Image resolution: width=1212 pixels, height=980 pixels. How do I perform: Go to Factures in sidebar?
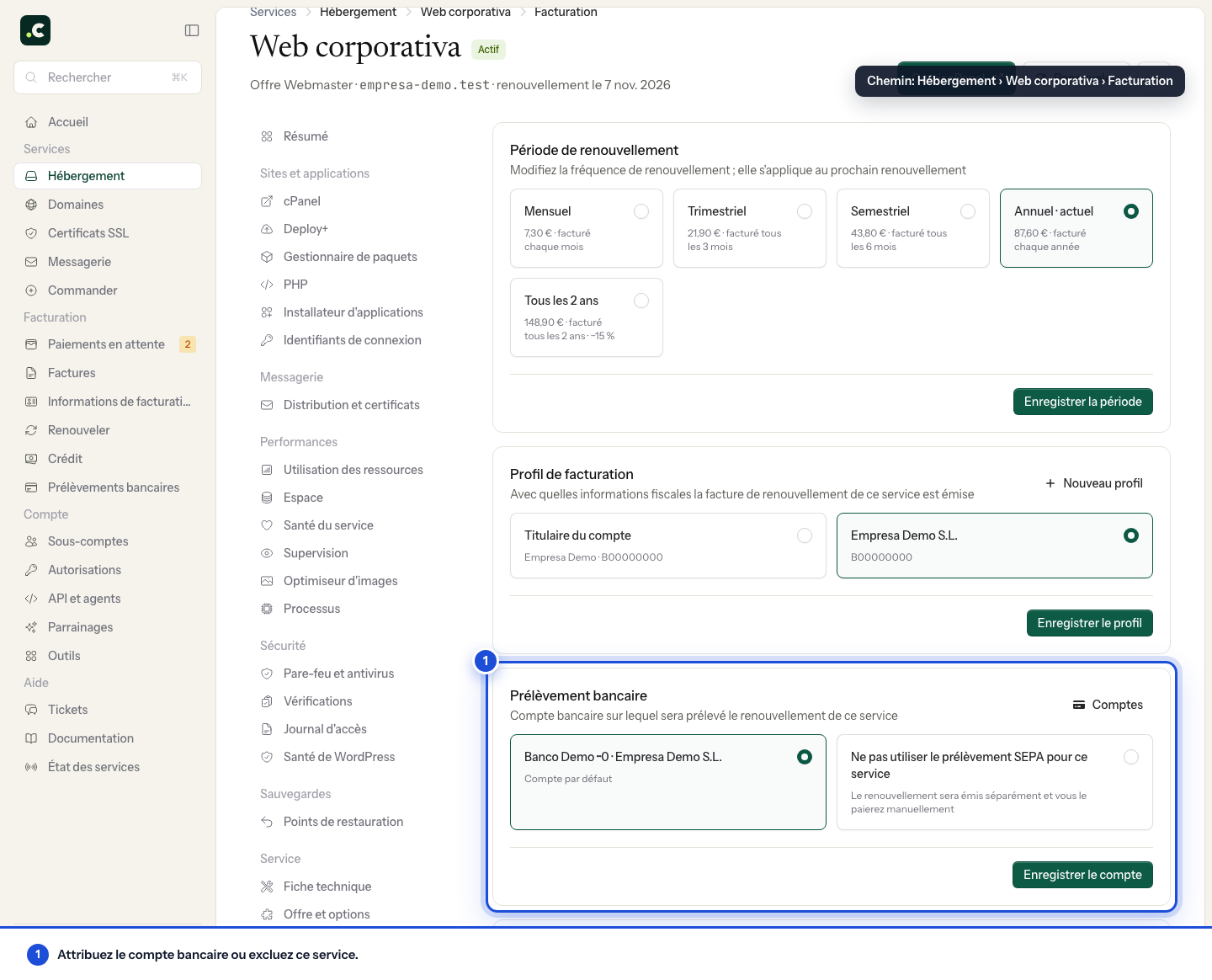tap(108, 373)
